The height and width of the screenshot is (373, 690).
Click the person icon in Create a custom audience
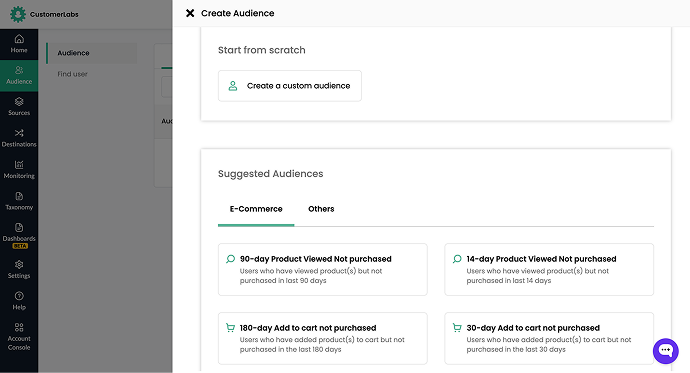tap(233, 86)
